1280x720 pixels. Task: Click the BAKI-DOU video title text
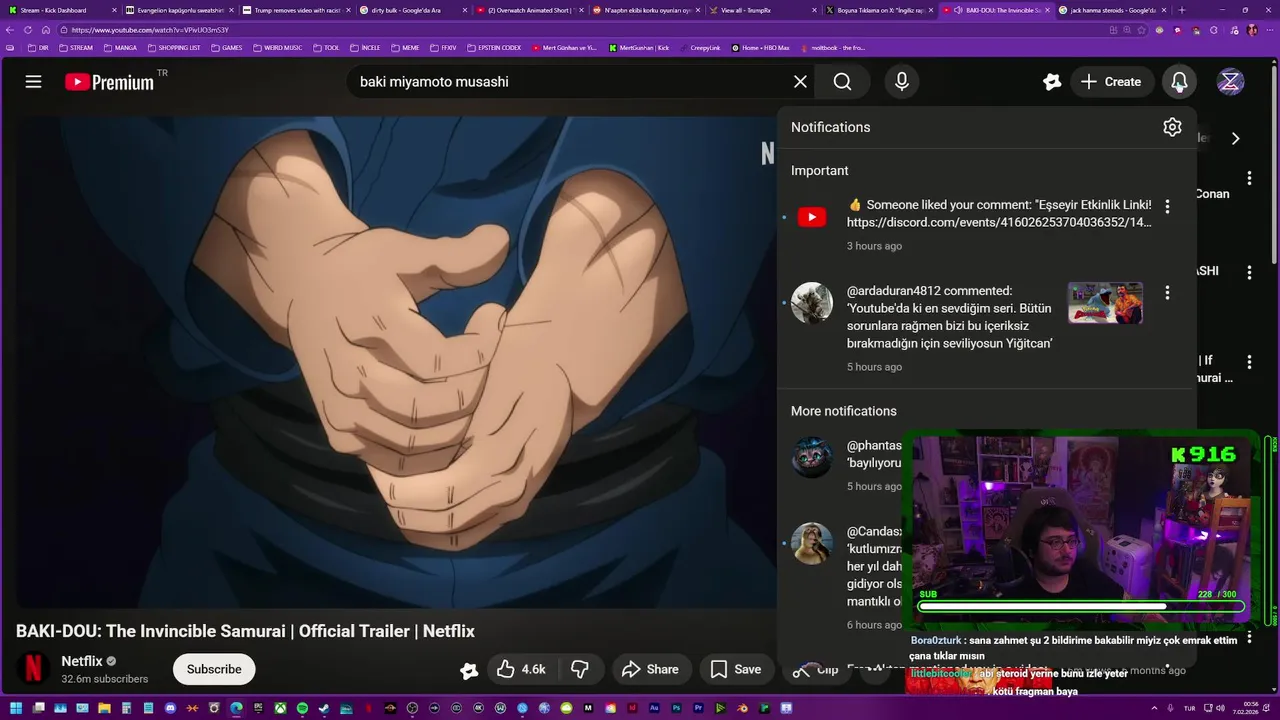click(x=245, y=631)
